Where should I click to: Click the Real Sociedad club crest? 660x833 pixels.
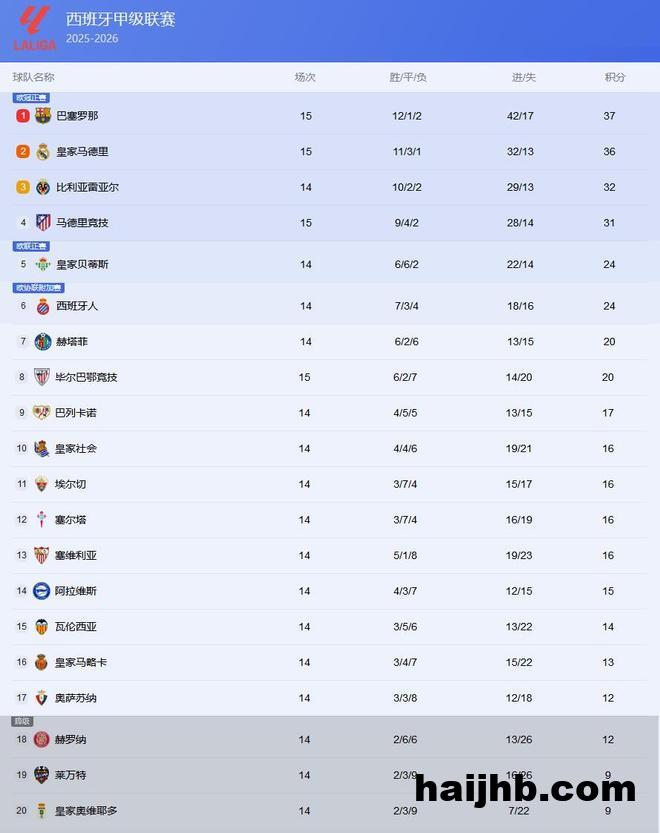point(42,449)
